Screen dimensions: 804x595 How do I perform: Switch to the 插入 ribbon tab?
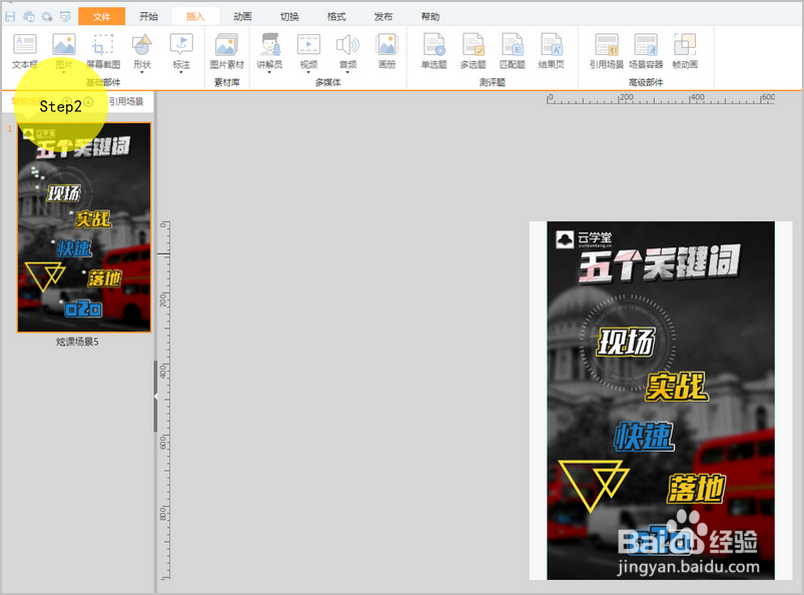click(x=195, y=16)
